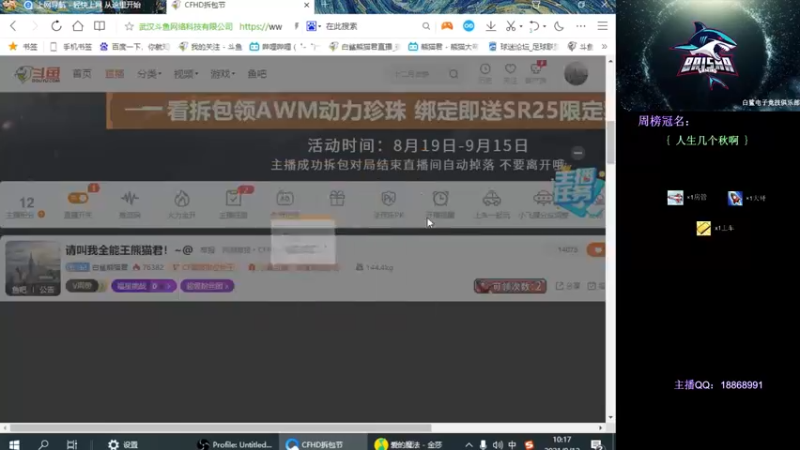Image resolution: width=800 pixels, height=450 pixels.
Task: Click the V同步 pill button
Action: coord(82,286)
